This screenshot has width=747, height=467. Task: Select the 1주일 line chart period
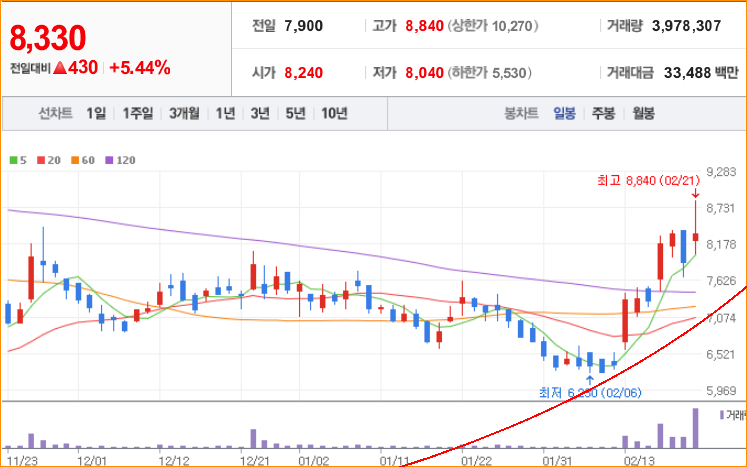(x=138, y=113)
